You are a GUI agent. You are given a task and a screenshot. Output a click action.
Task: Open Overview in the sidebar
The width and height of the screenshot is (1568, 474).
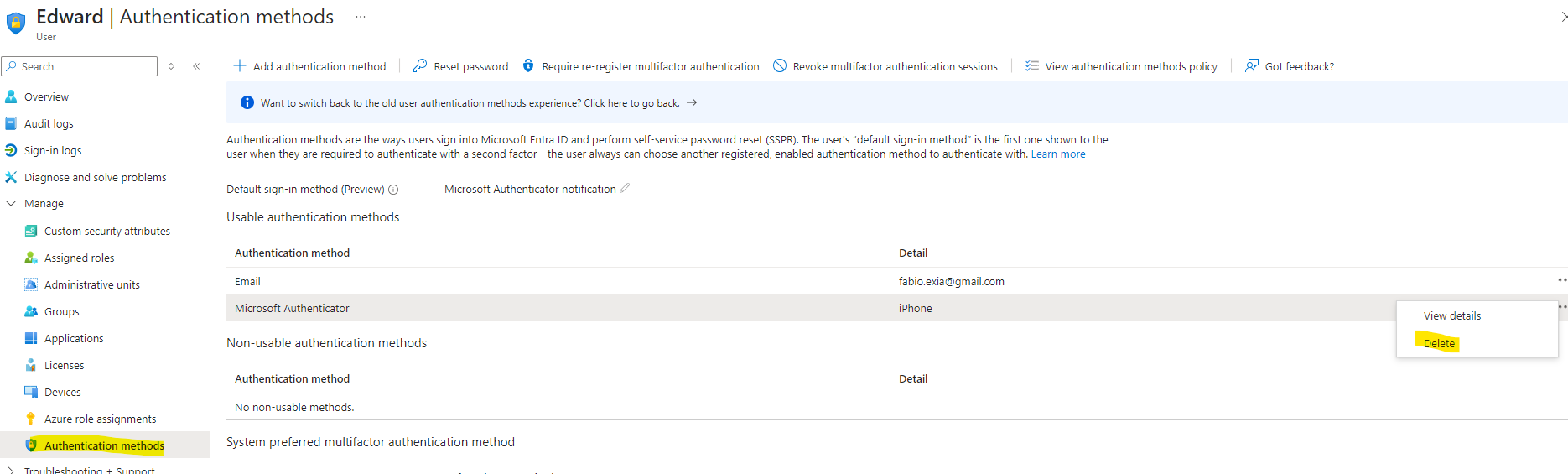pyautogui.click(x=46, y=97)
